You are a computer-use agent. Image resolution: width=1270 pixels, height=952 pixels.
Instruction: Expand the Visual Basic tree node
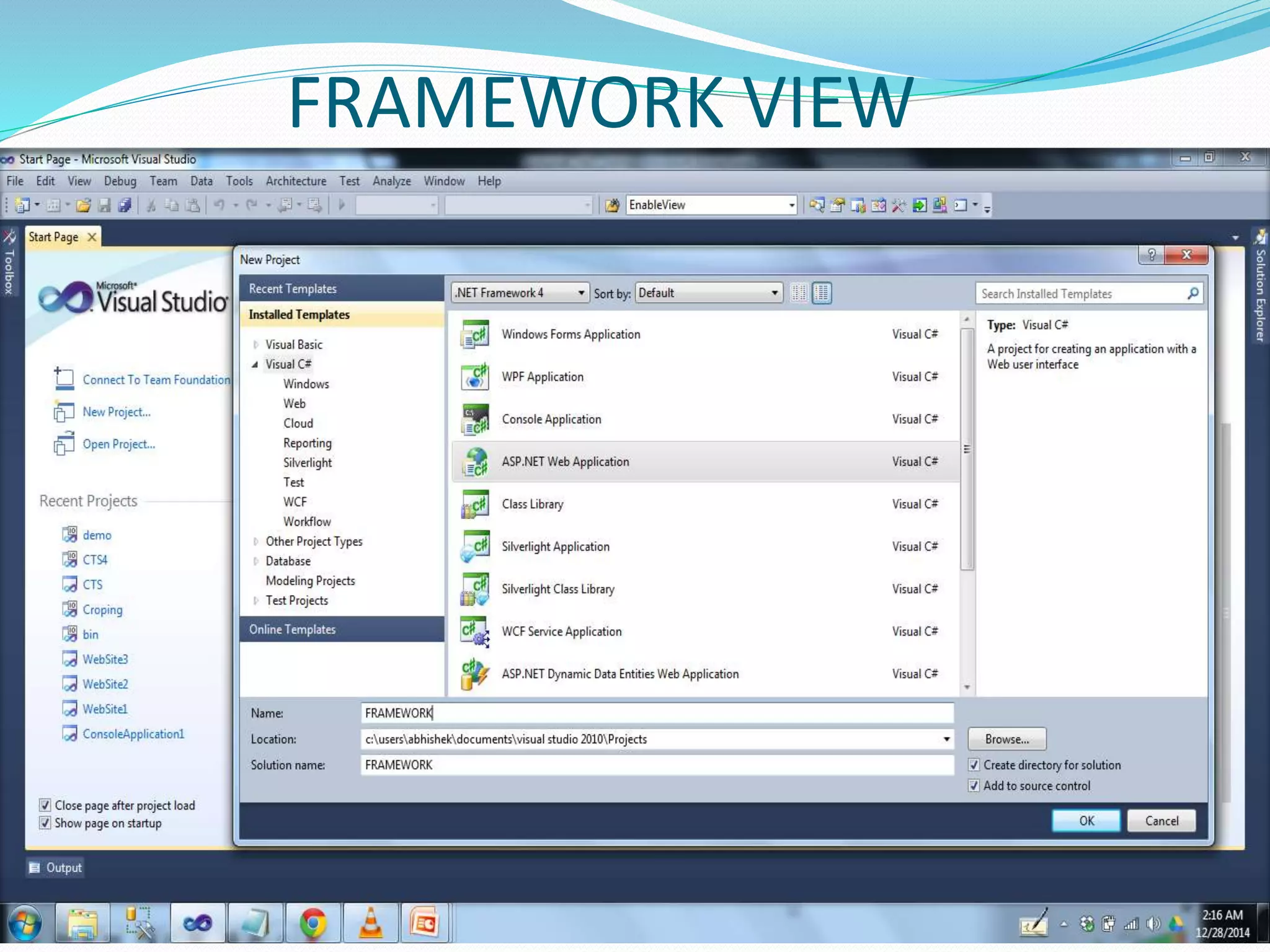click(255, 345)
